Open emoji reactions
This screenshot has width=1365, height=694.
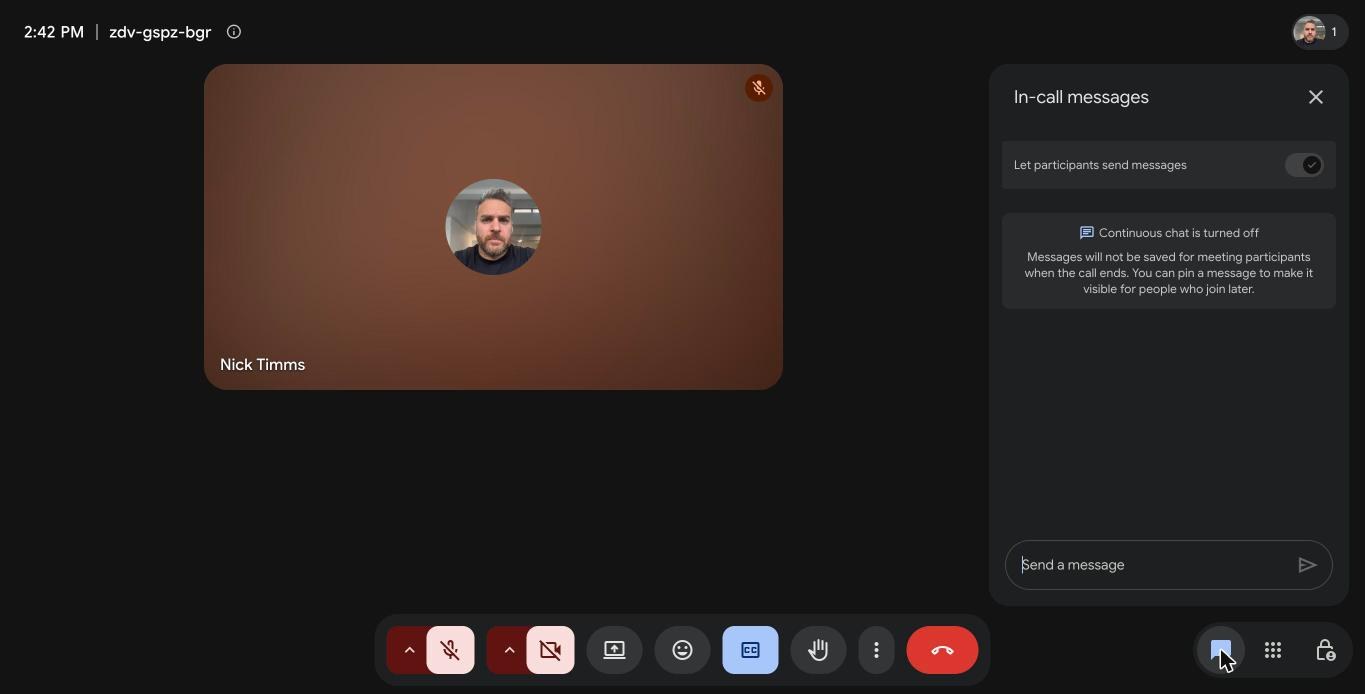click(x=682, y=650)
